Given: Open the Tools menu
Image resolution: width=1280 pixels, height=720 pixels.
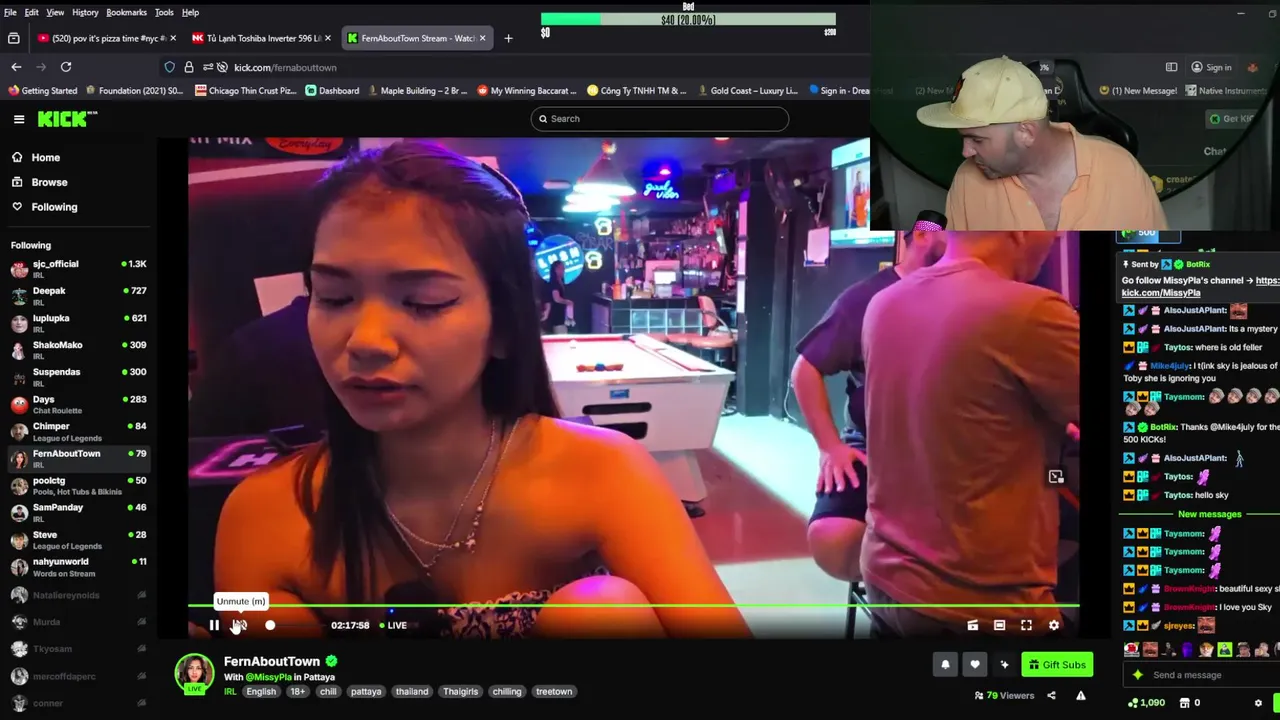Looking at the screenshot, I should click(164, 12).
